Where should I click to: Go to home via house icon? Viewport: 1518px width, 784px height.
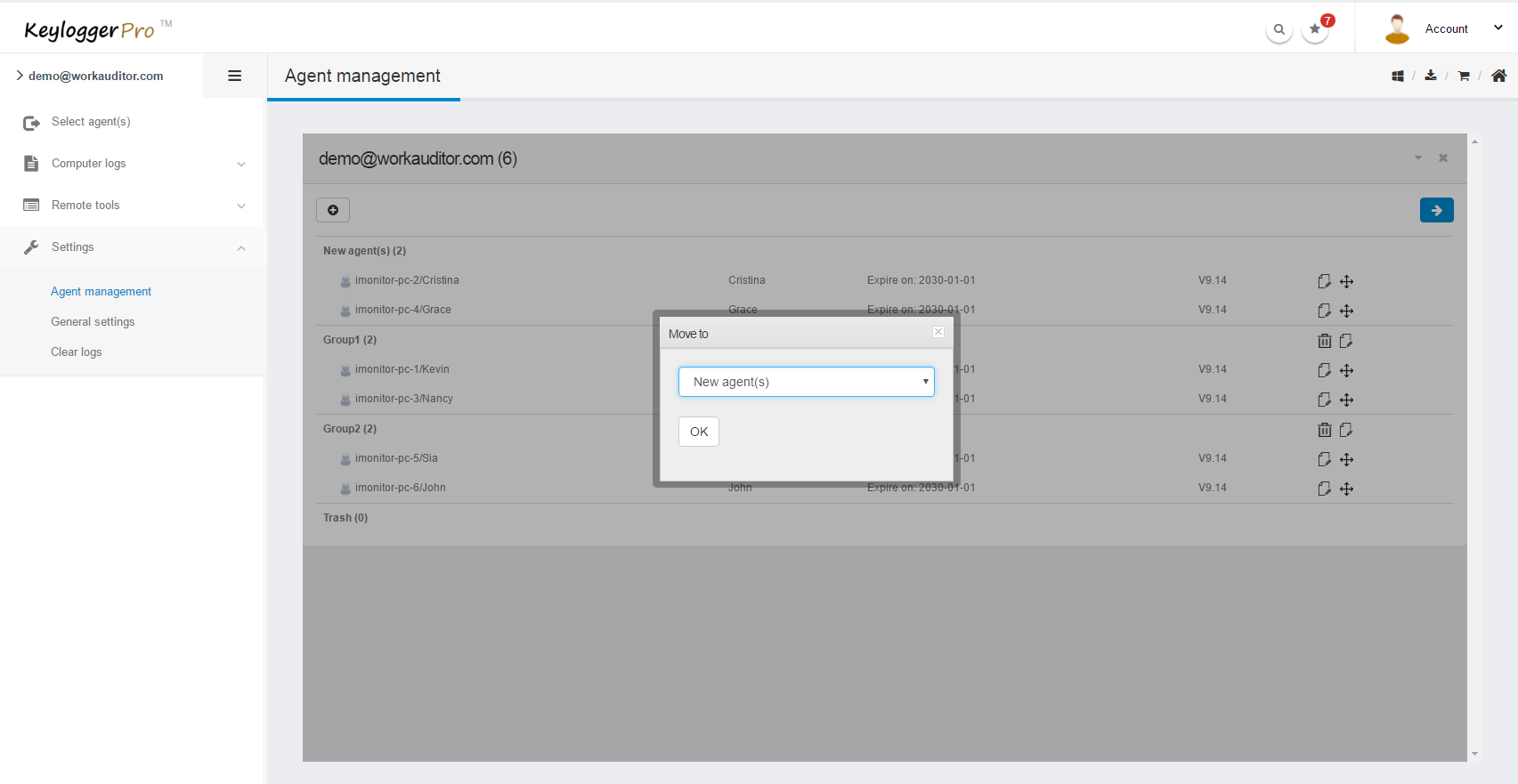tap(1499, 76)
